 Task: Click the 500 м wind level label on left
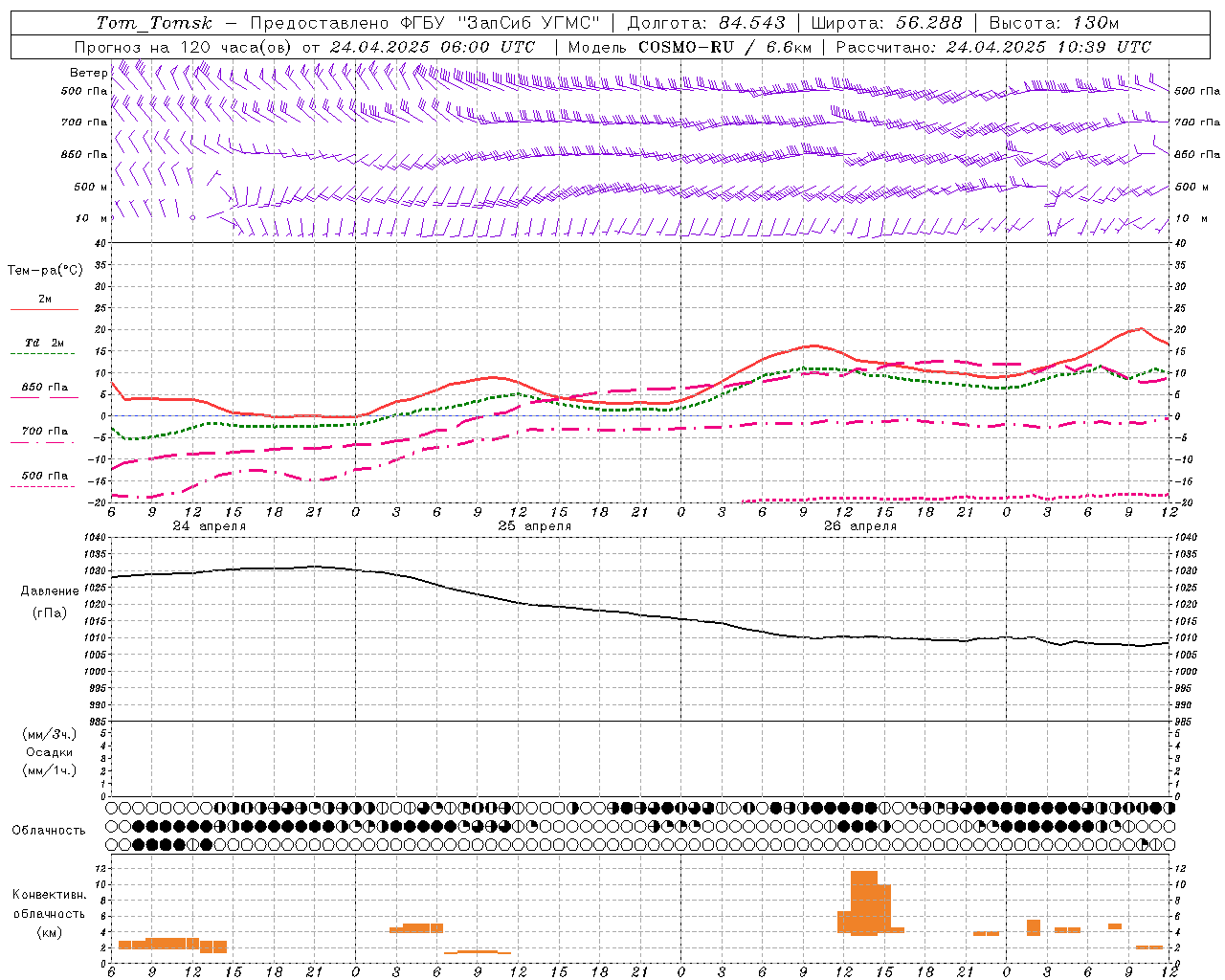91,187
